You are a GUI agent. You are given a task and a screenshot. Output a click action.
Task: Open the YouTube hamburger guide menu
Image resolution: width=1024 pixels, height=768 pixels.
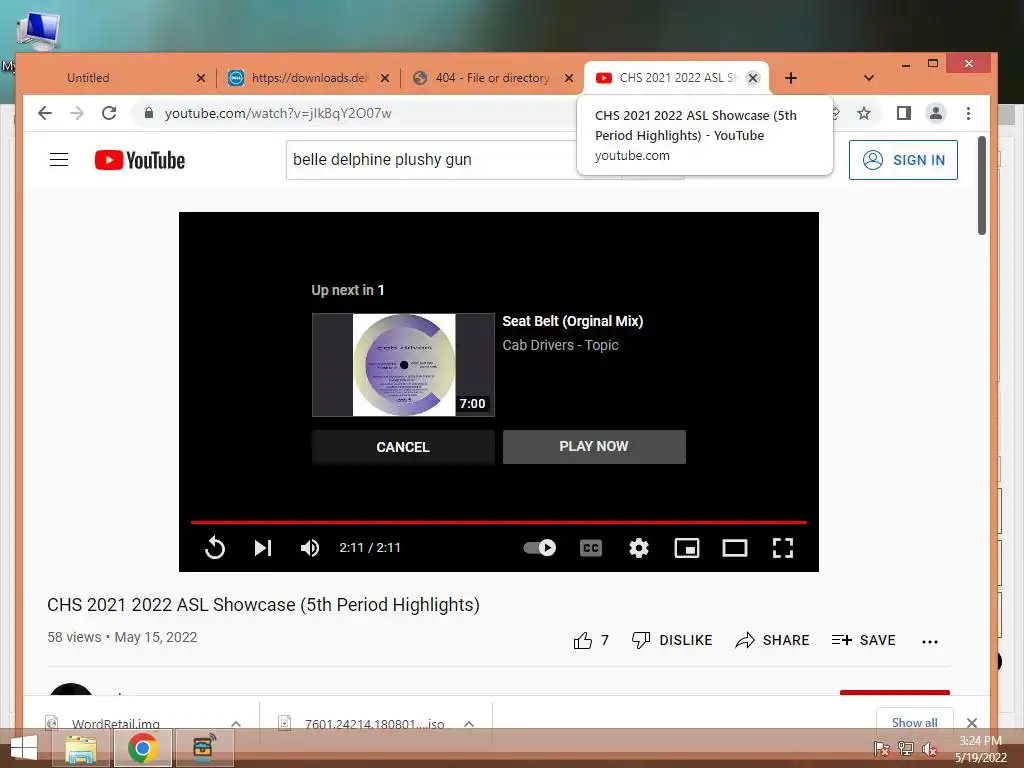click(x=59, y=159)
